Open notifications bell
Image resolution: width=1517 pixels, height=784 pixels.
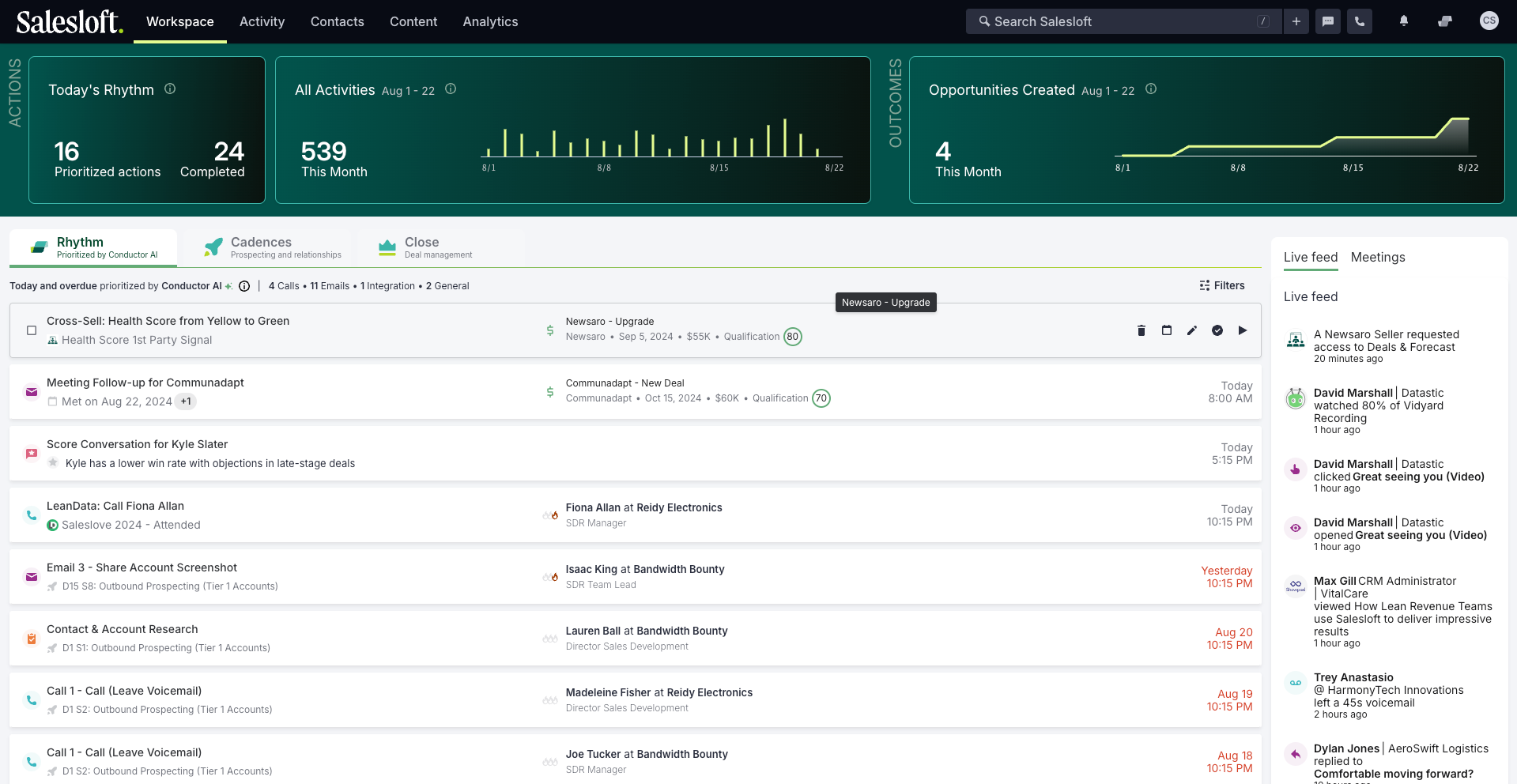(x=1404, y=21)
